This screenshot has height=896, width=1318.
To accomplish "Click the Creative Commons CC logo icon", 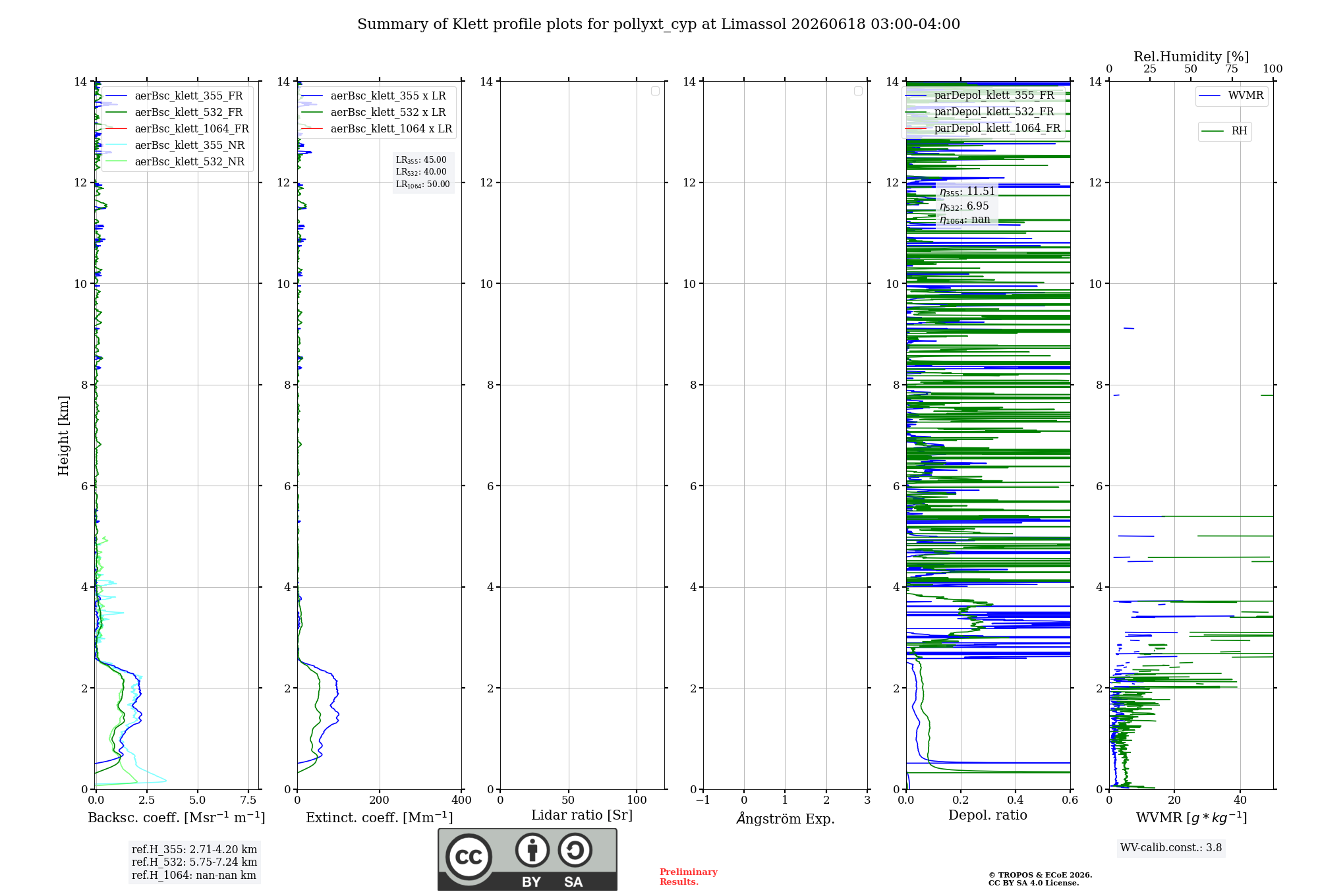I will coord(469,857).
